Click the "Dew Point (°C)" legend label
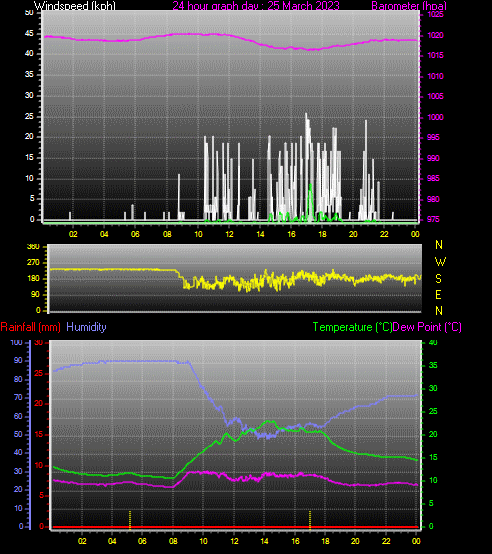The image size is (492, 554). pyautogui.click(x=427, y=327)
